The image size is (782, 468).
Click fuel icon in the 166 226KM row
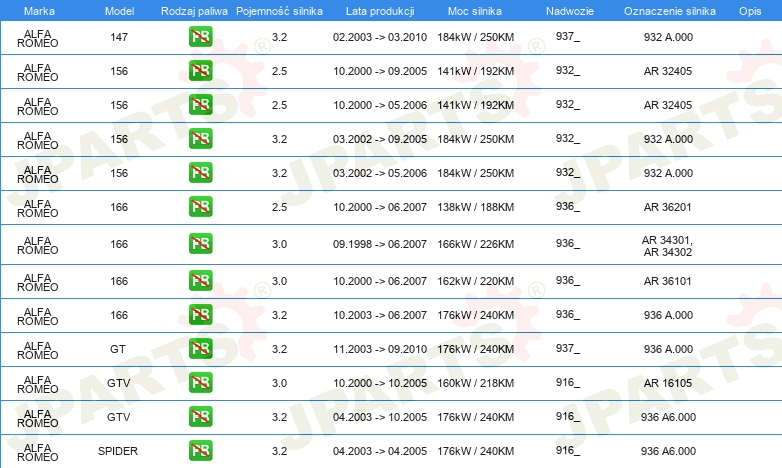[x=200, y=244]
